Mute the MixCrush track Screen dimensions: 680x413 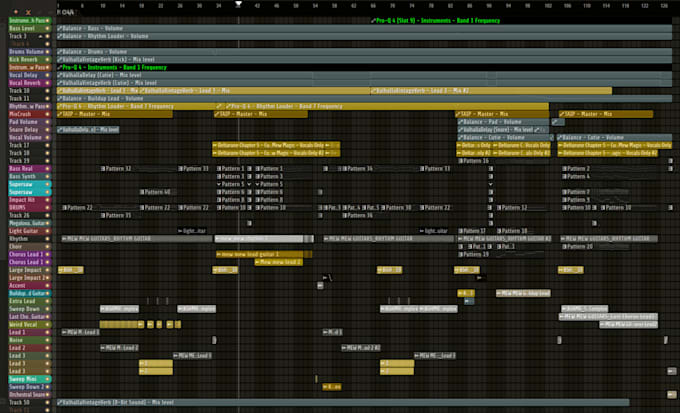[x=47, y=114]
